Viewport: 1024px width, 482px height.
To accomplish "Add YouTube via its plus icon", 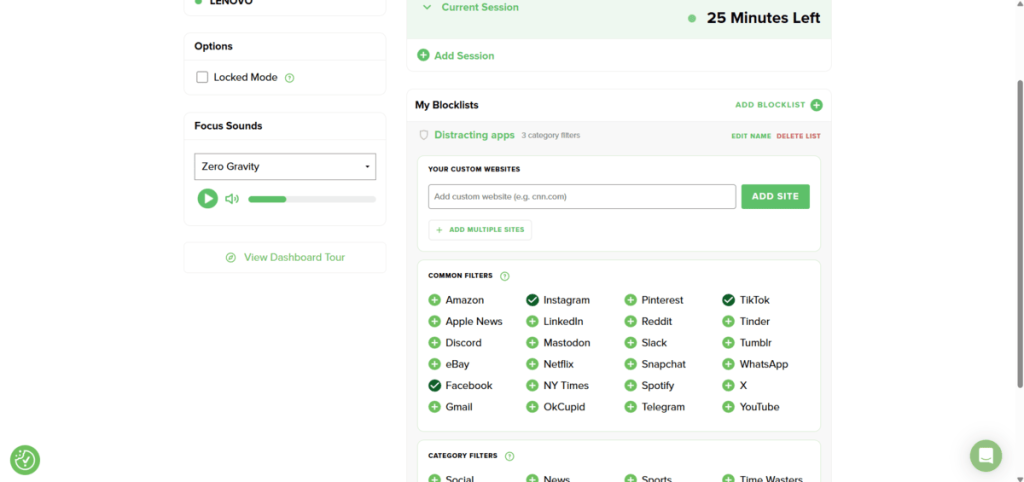I will click(728, 407).
